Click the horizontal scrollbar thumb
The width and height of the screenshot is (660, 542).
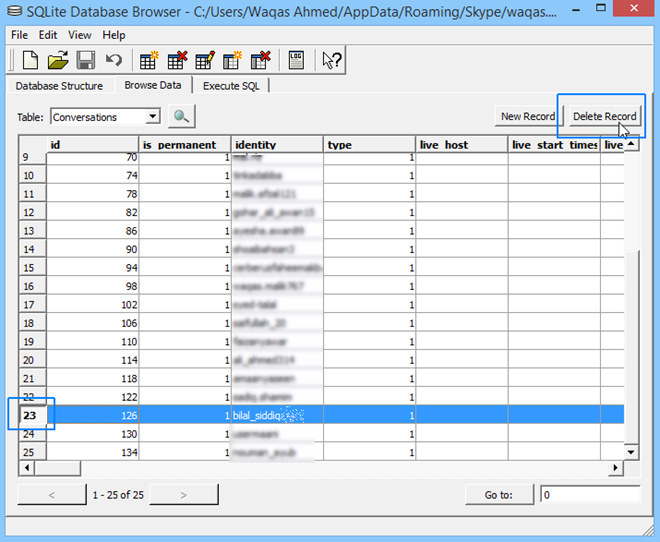tap(57, 468)
